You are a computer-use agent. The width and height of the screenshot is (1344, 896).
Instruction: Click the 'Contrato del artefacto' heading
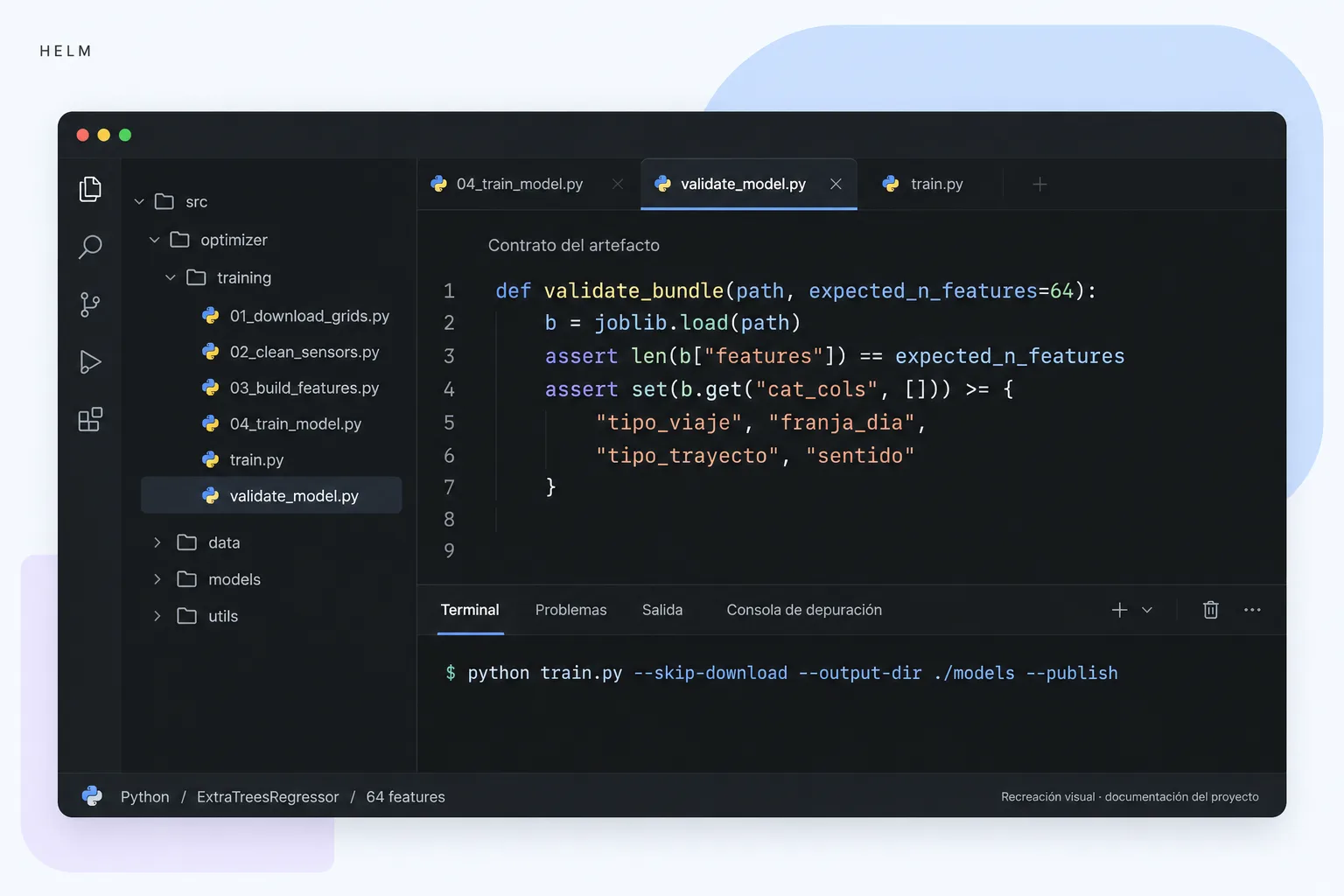[x=574, y=246]
